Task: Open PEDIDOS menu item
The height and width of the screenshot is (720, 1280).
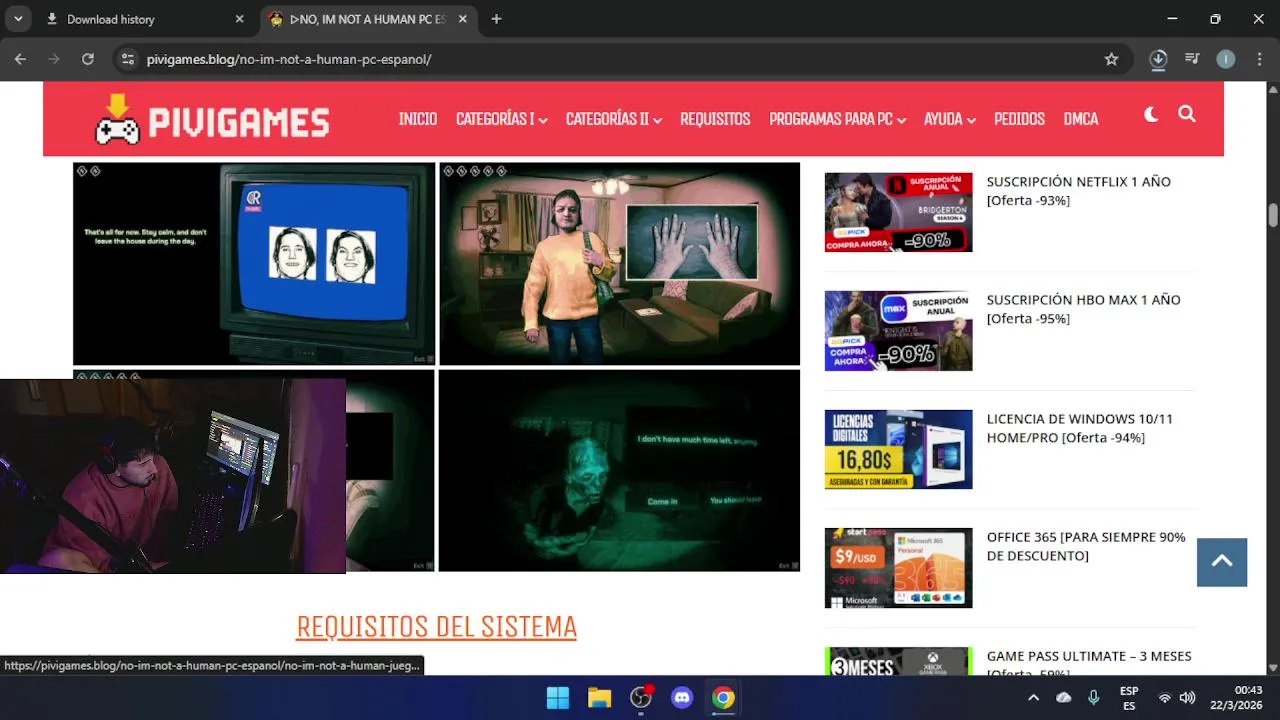Action: pyautogui.click(x=1019, y=119)
